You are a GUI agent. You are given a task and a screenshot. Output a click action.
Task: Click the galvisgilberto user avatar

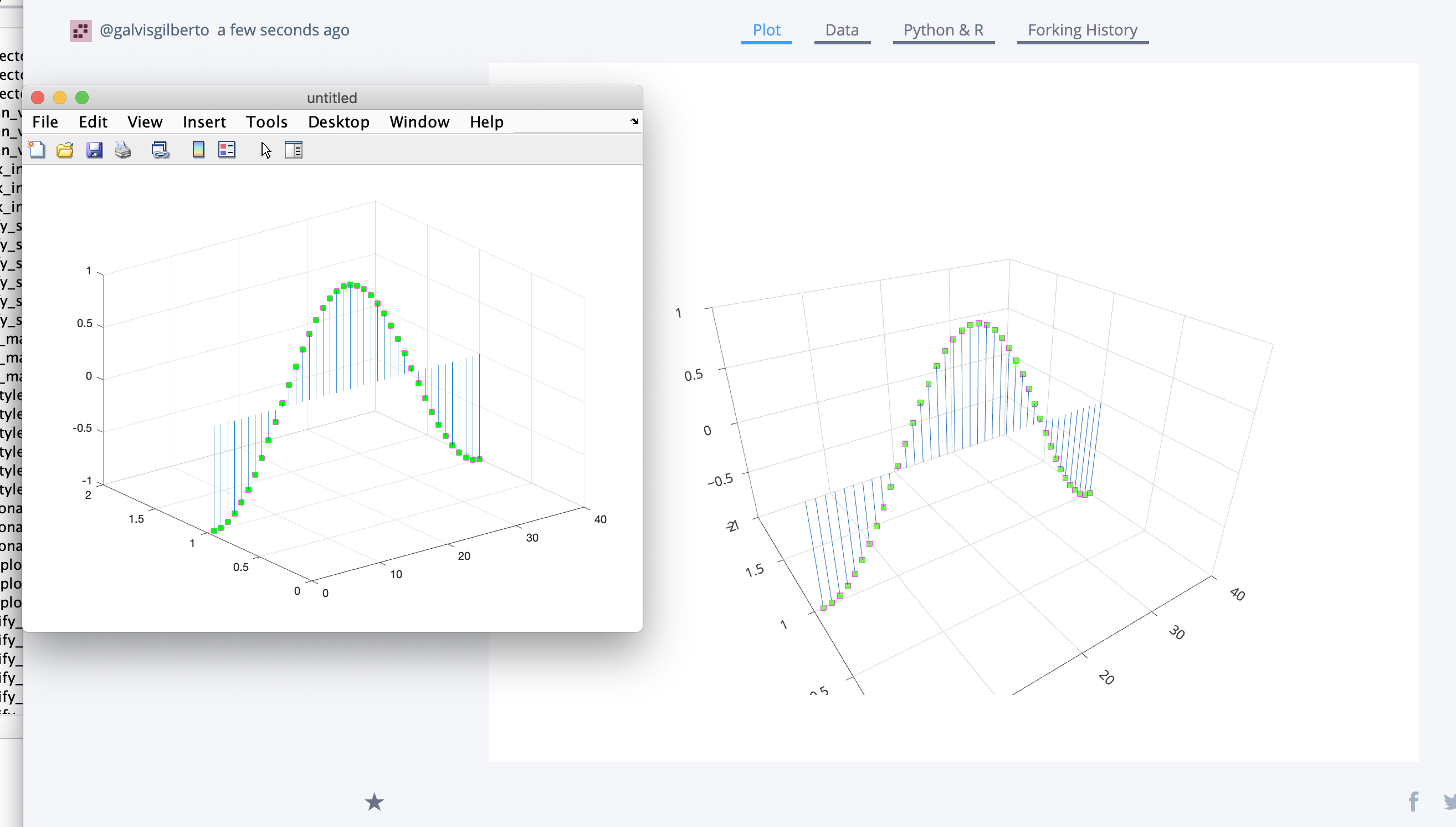point(80,30)
